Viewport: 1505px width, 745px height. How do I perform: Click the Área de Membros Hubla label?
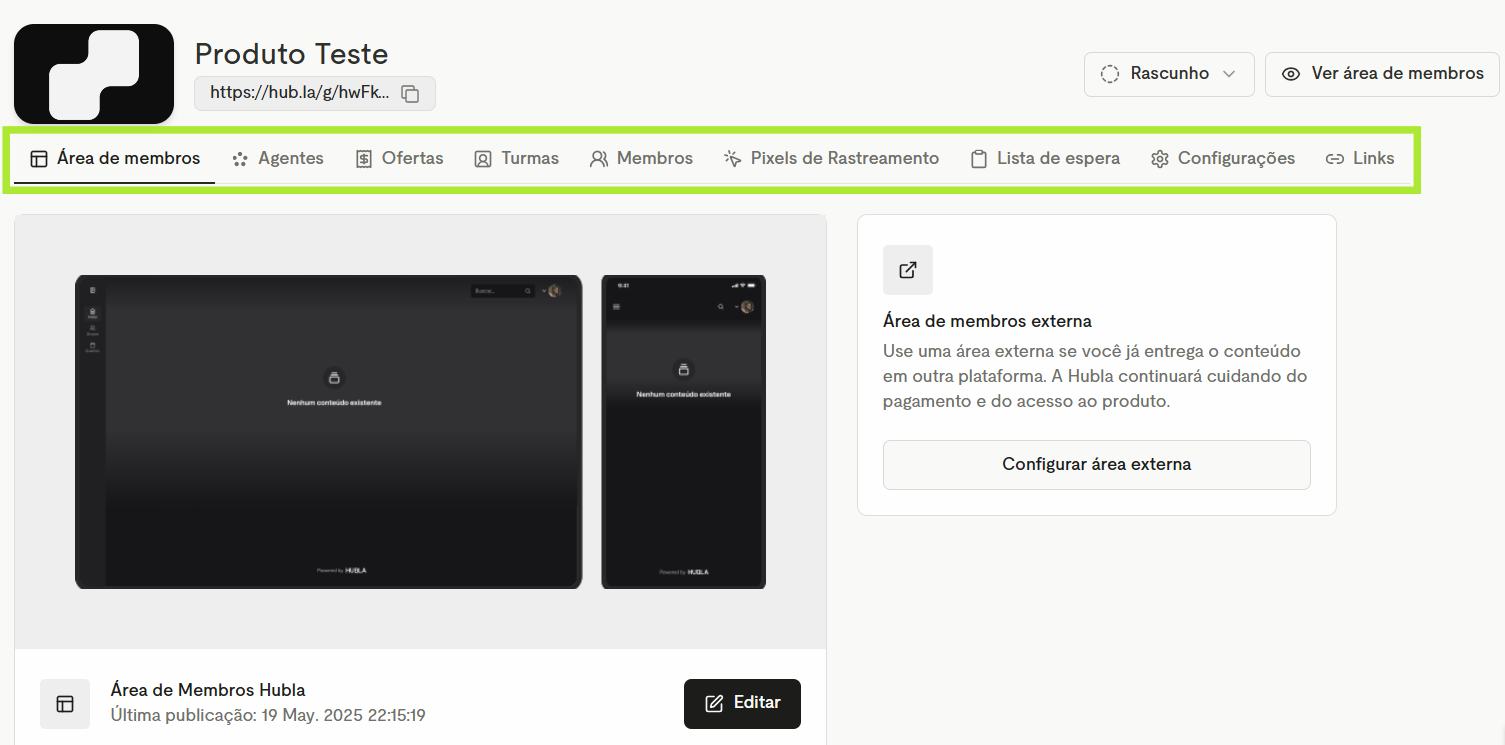(x=208, y=690)
